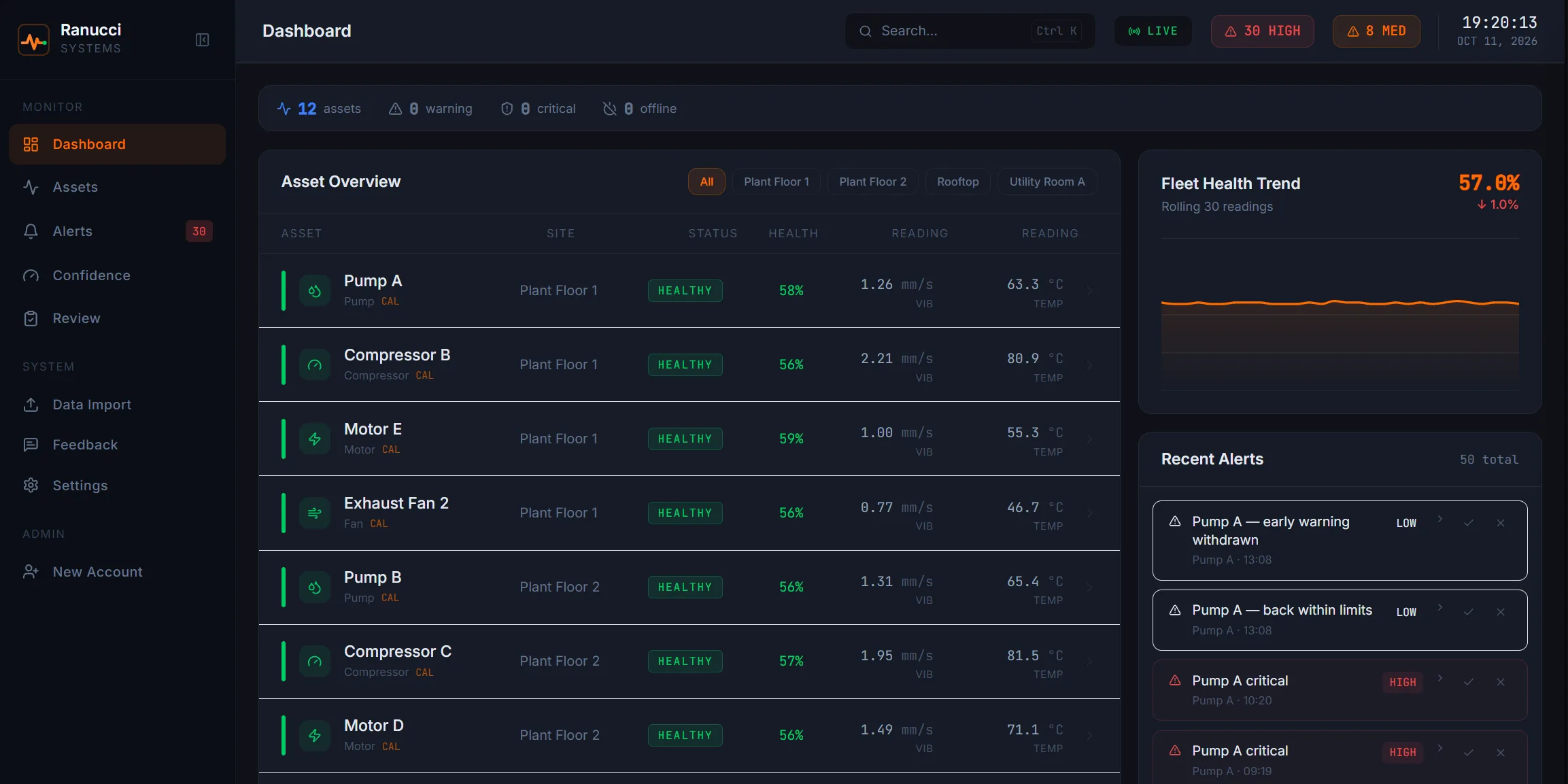Image resolution: width=1568 pixels, height=784 pixels.
Task: Click the 12 assets summary stat
Action: (x=319, y=109)
